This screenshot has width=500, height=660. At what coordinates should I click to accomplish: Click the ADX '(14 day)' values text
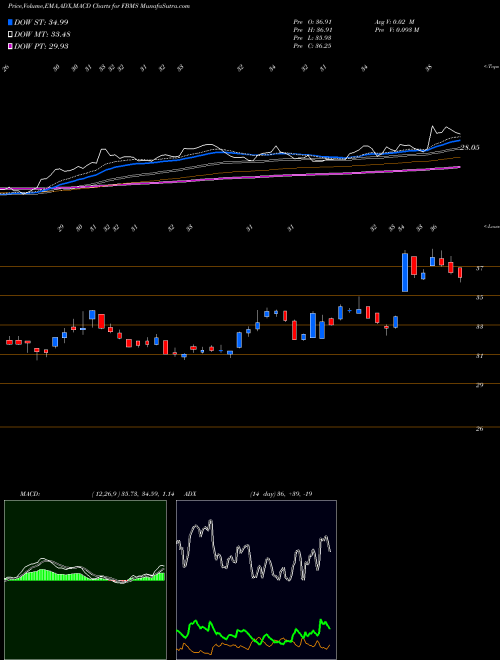click(281, 494)
